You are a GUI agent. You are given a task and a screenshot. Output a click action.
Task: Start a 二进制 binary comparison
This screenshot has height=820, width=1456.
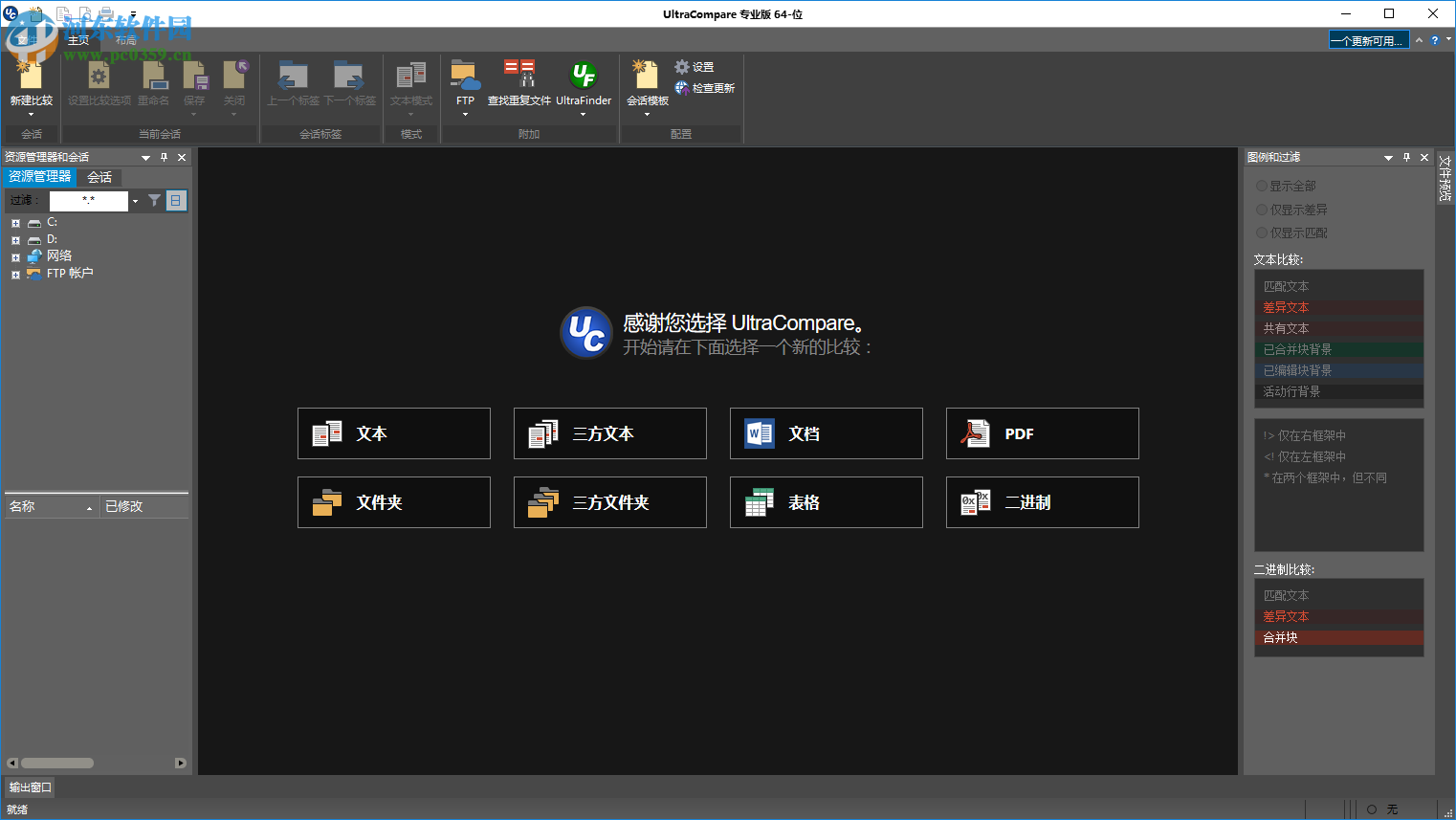click(1041, 502)
